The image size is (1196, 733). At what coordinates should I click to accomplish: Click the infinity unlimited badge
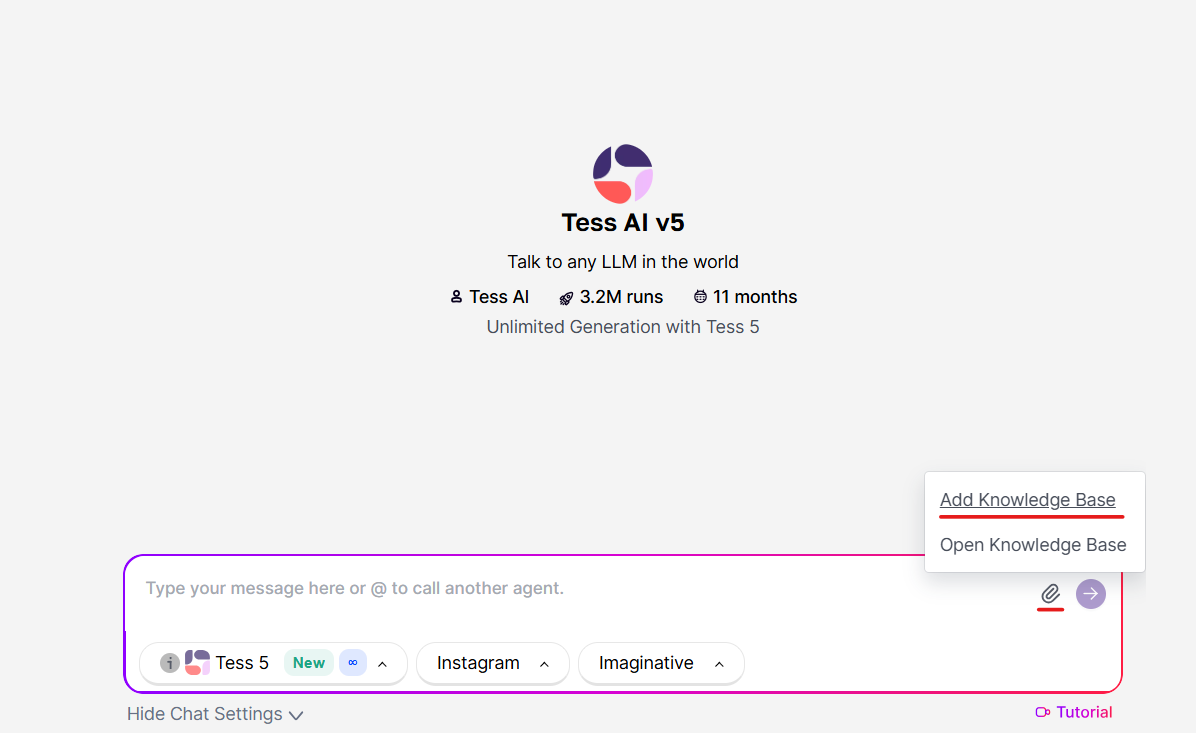pos(352,663)
